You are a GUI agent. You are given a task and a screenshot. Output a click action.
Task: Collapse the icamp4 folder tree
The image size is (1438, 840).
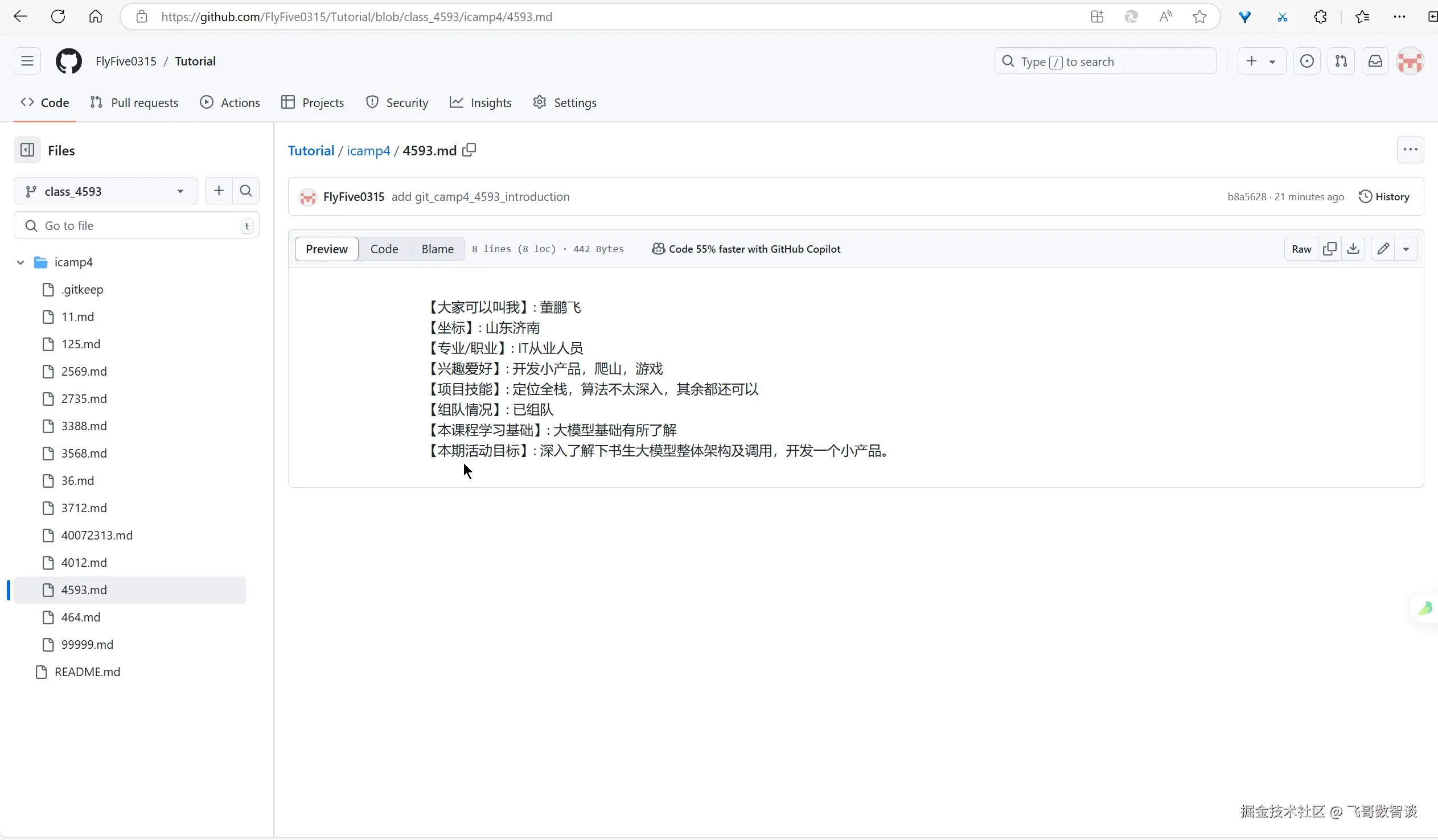(20, 262)
